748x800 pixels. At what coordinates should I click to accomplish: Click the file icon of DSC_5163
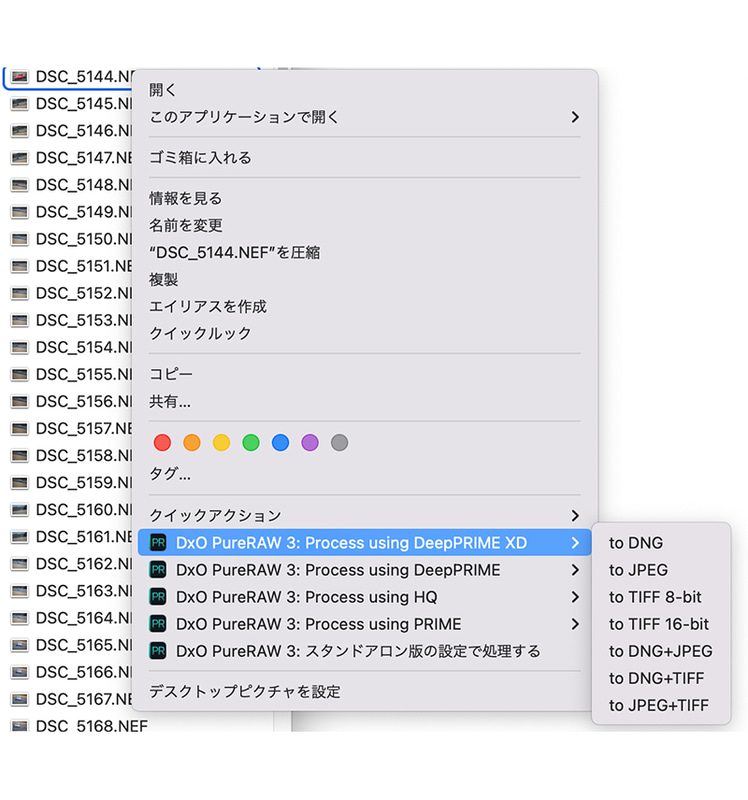tap(20, 591)
